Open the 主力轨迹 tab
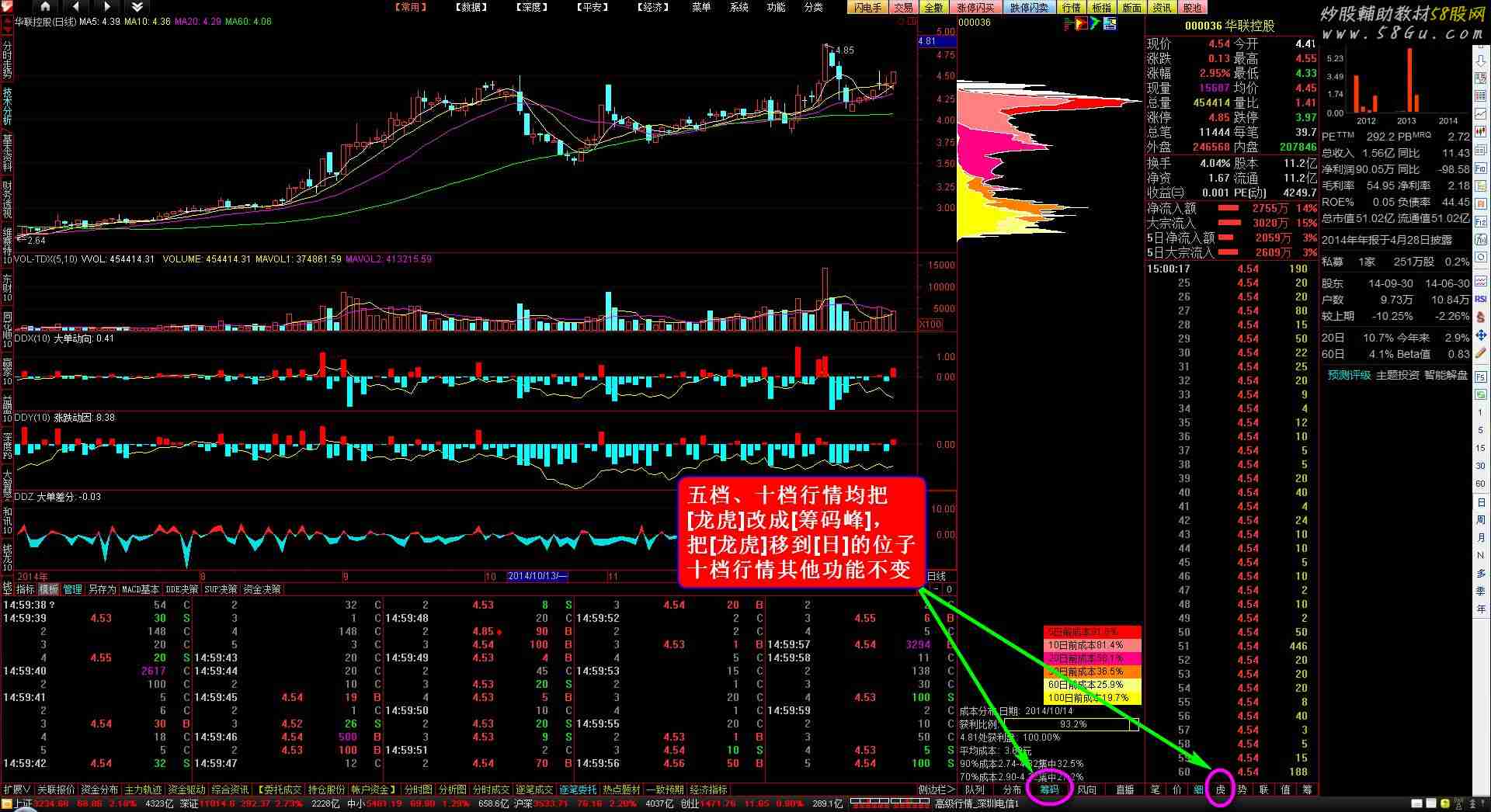 pyautogui.click(x=144, y=789)
